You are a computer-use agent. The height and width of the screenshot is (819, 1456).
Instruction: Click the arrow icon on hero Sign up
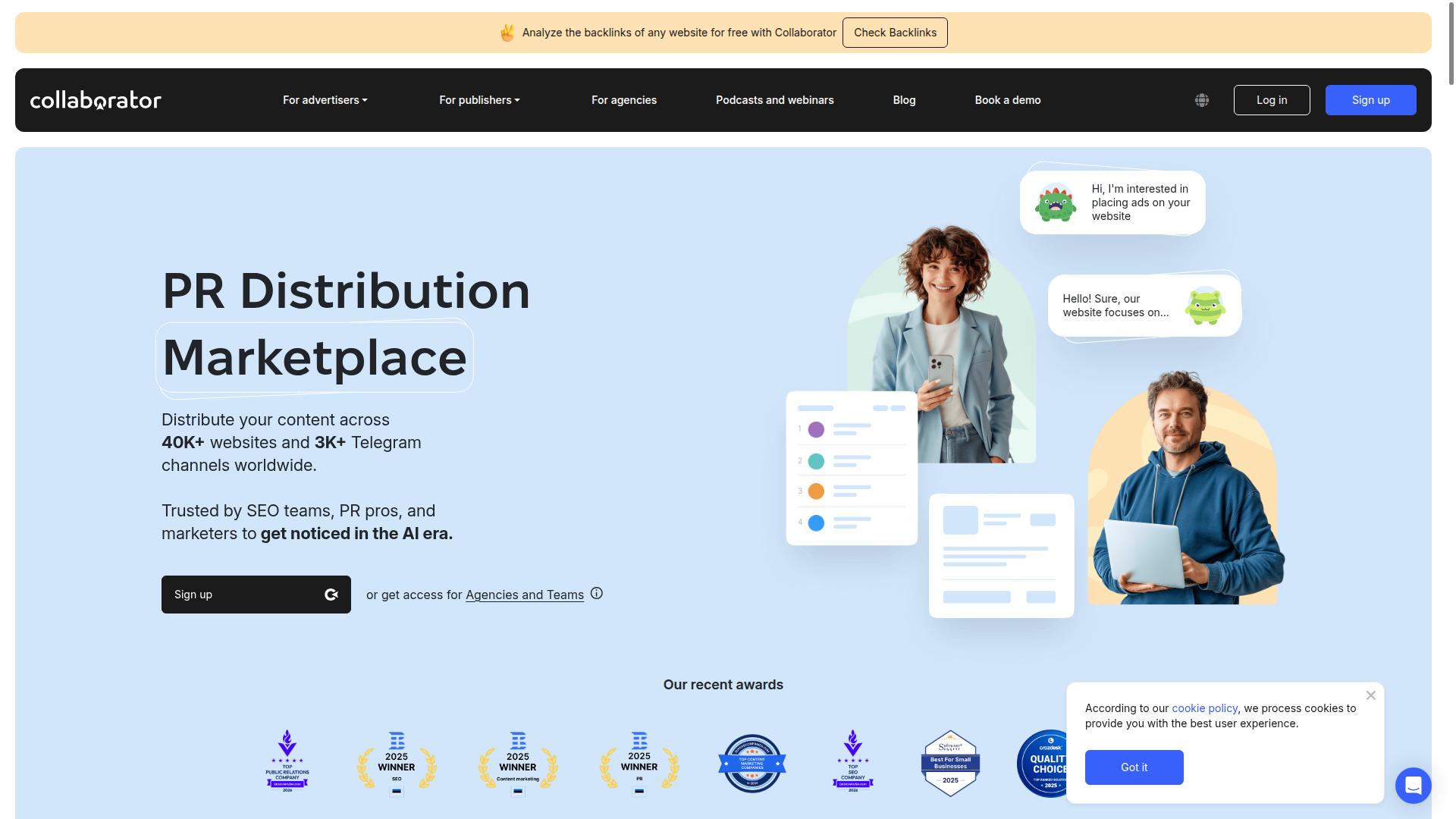(331, 595)
